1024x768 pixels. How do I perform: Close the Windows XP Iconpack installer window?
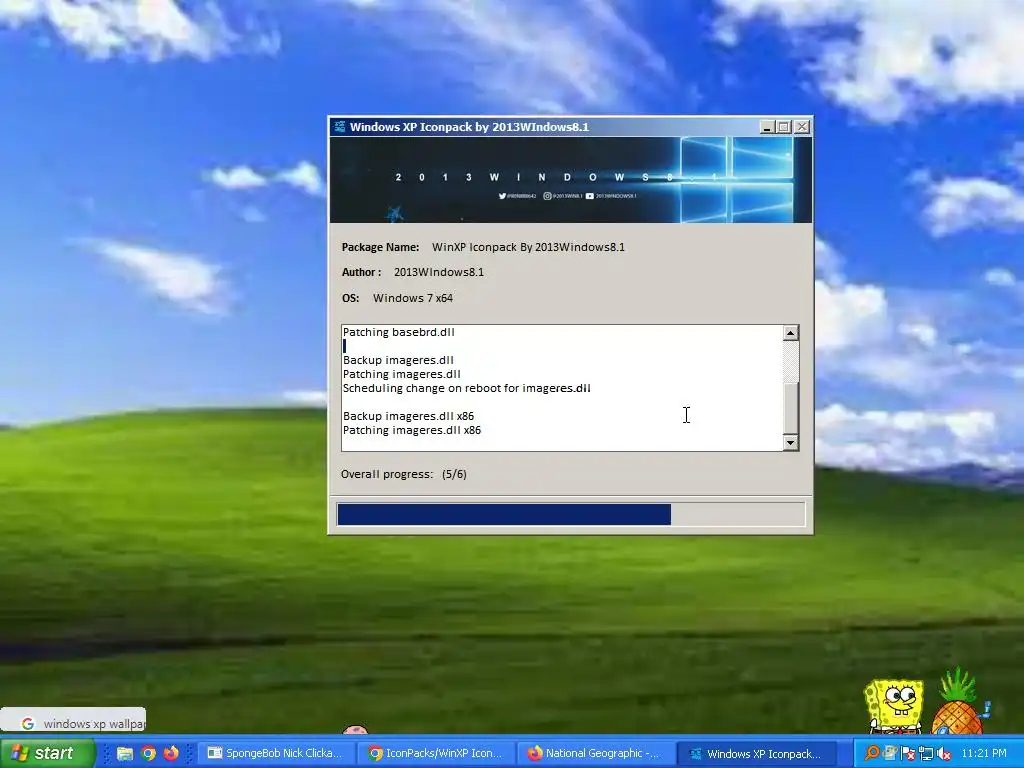click(x=802, y=127)
